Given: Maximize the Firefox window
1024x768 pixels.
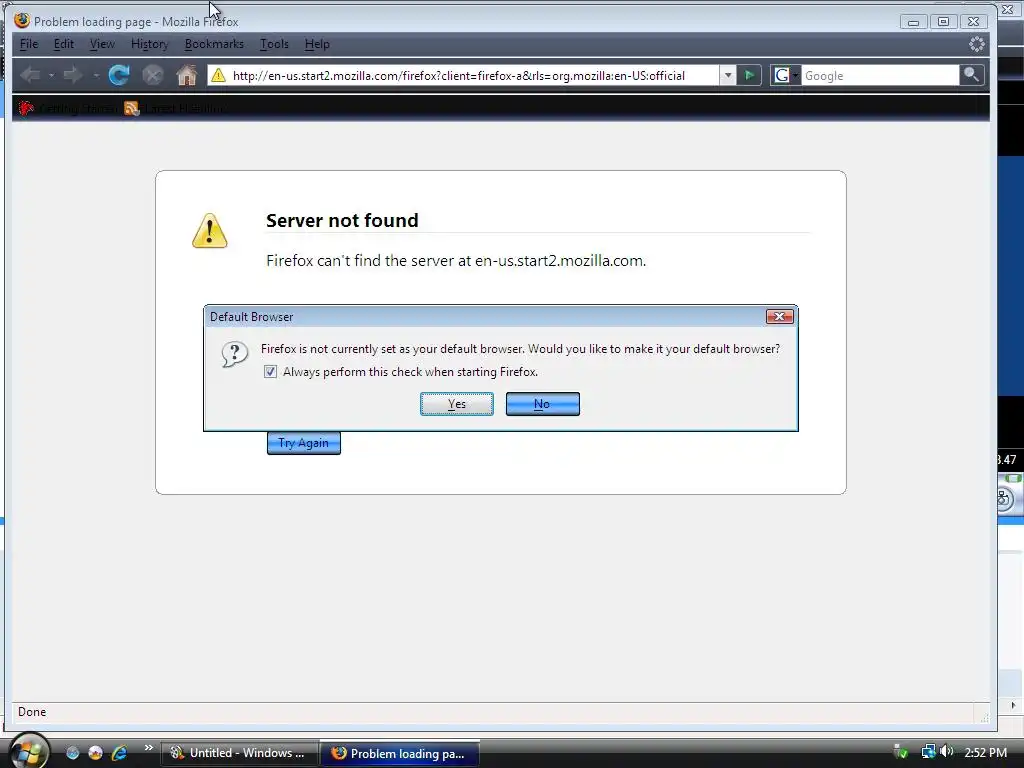Looking at the screenshot, I should [x=943, y=22].
